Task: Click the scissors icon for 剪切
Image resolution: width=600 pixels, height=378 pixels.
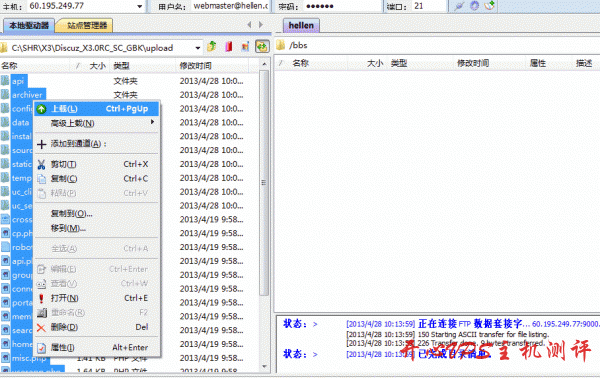Action: point(41,165)
